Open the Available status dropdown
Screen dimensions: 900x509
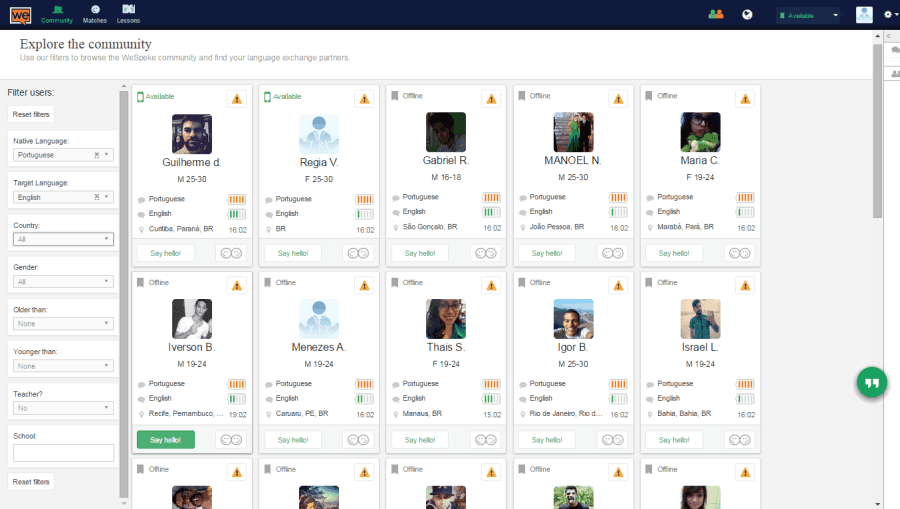click(808, 15)
